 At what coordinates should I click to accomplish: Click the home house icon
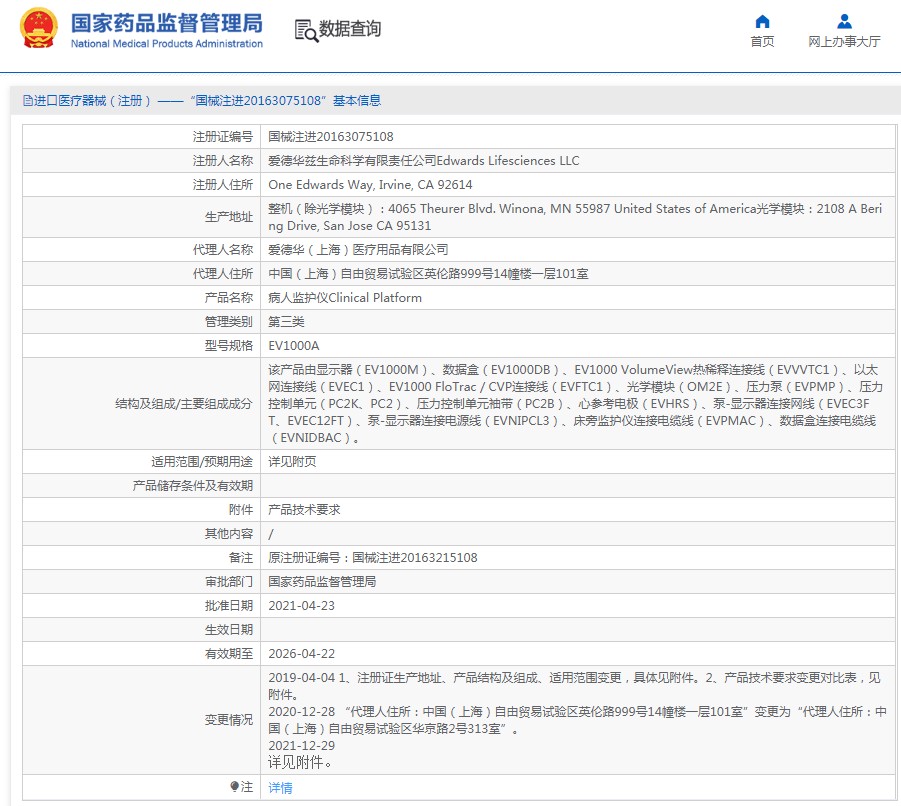click(762, 22)
